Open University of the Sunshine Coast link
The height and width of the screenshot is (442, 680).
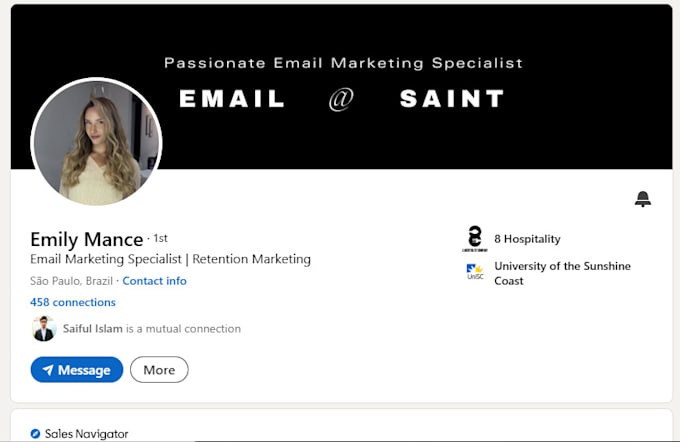tap(562, 273)
